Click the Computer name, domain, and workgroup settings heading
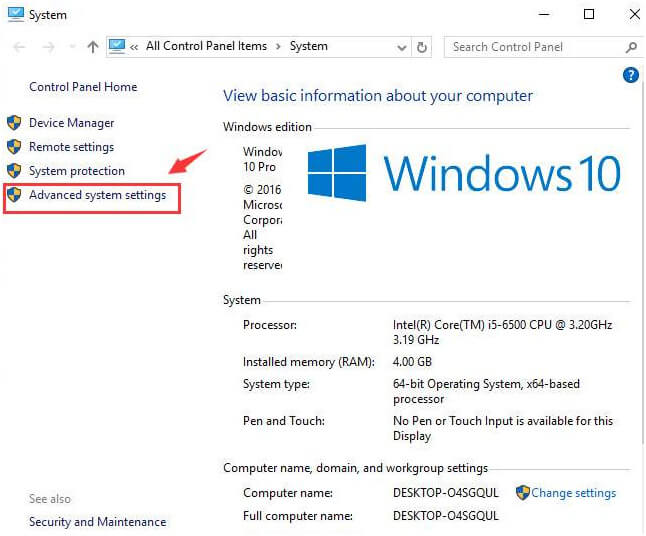 click(356, 468)
